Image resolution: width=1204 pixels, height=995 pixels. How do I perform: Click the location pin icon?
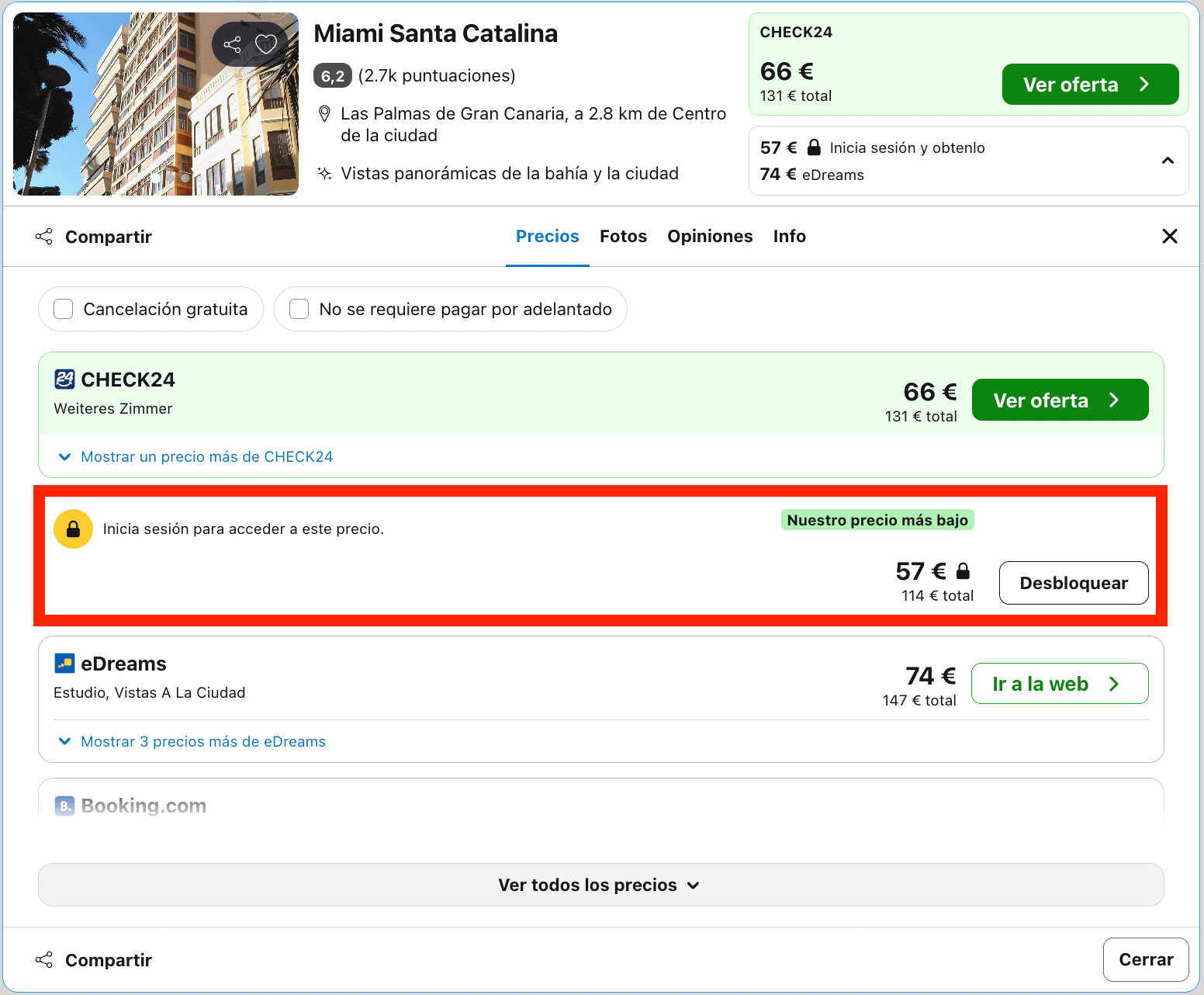click(325, 114)
